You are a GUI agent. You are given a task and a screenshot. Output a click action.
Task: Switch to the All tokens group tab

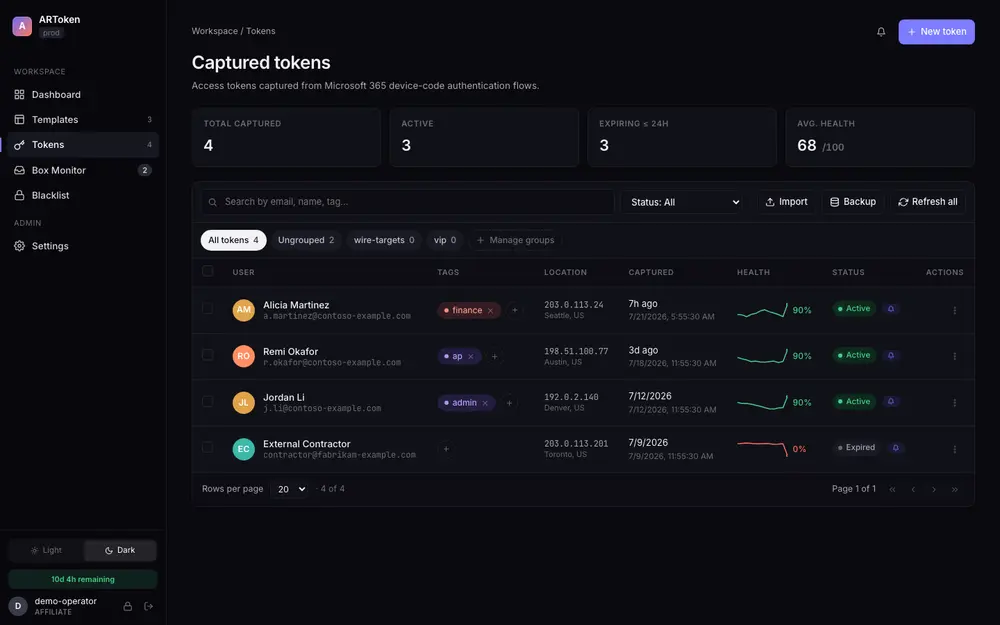tap(233, 240)
